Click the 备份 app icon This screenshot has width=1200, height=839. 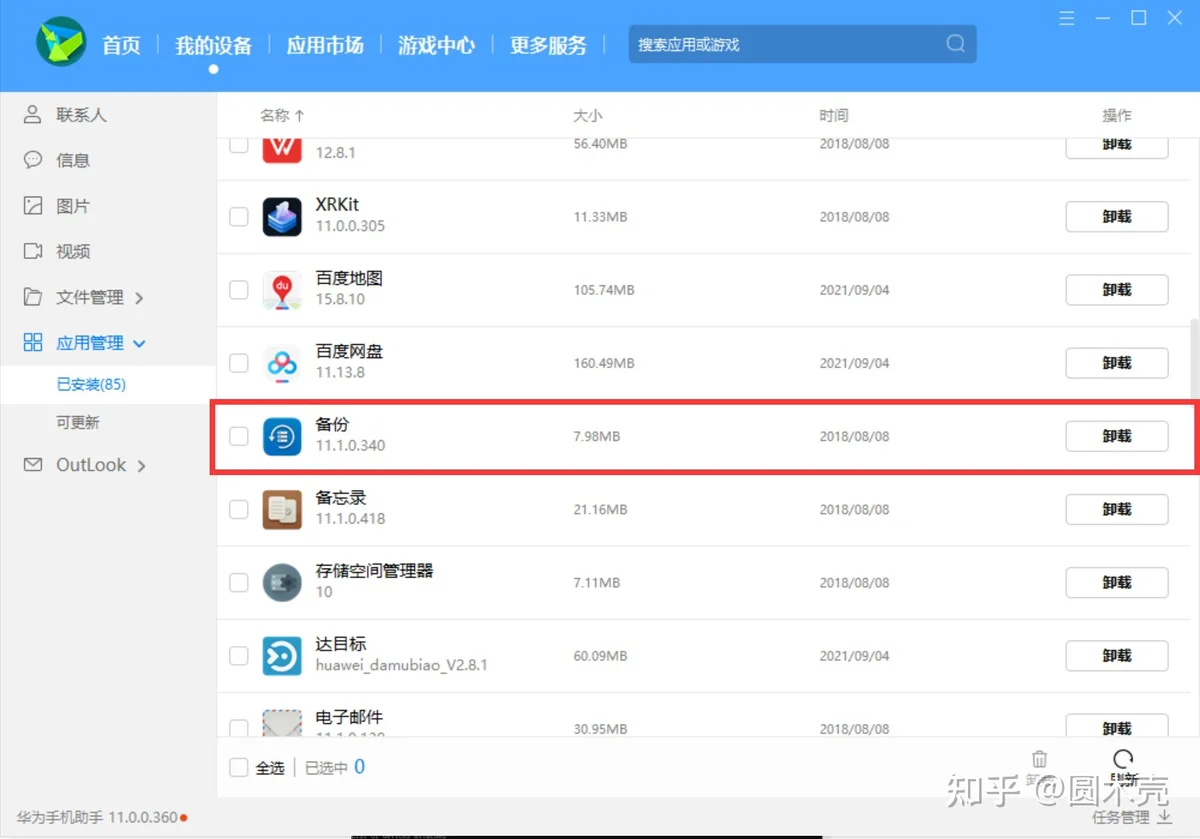pos(282,436)
